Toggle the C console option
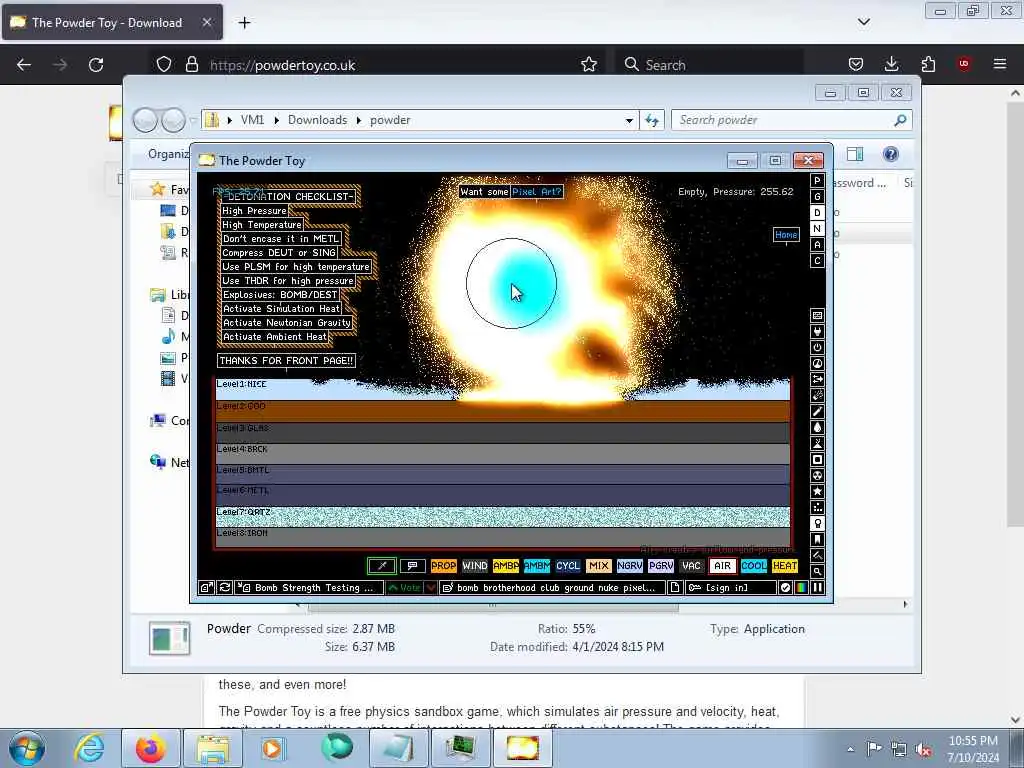Image resolution: width=1024 pixels, height=768 pixels. point(817,261)
